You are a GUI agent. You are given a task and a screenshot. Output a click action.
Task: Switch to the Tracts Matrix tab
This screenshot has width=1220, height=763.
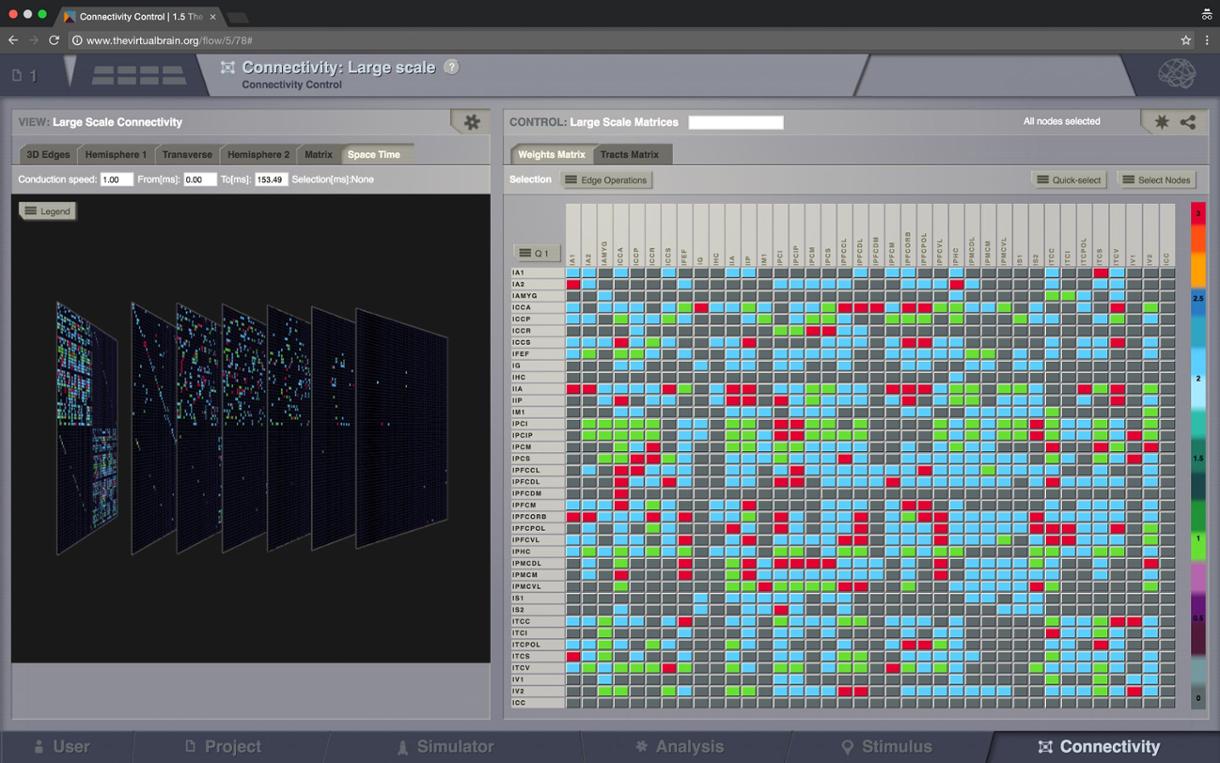click(629, 155)
